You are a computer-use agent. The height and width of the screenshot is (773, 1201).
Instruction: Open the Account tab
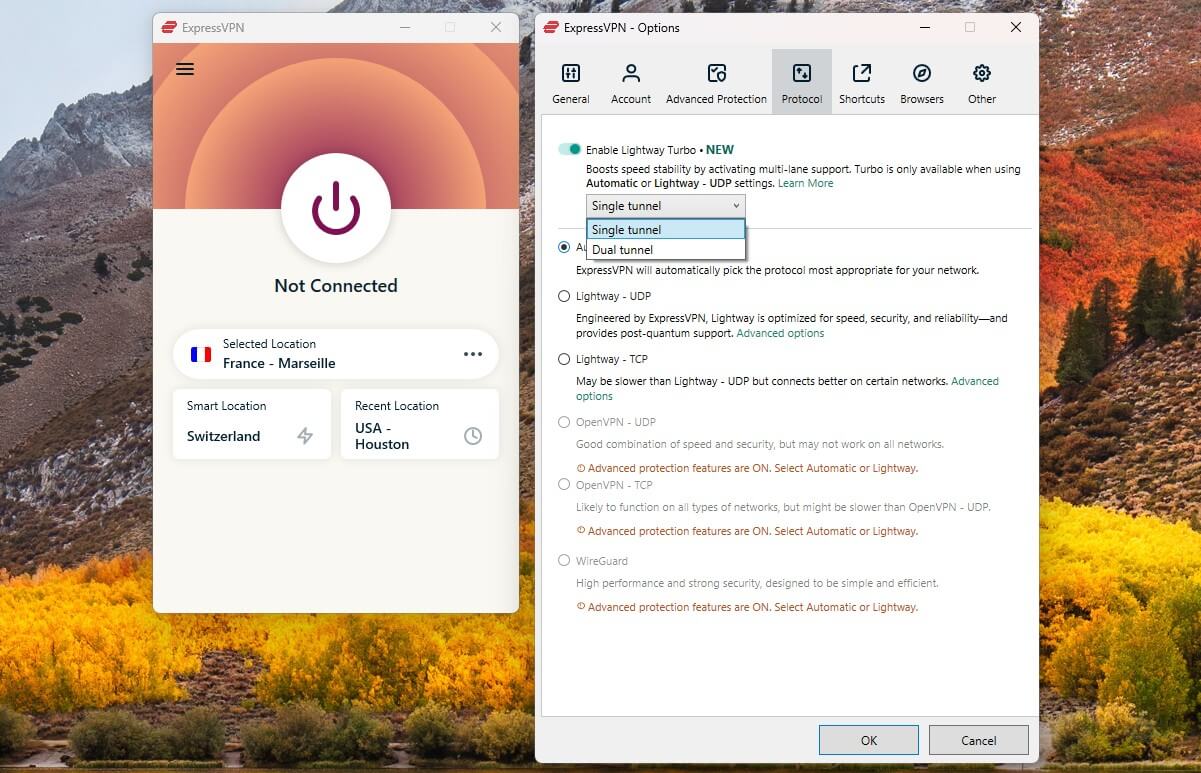pyautogui.click(x=631, y=82)
